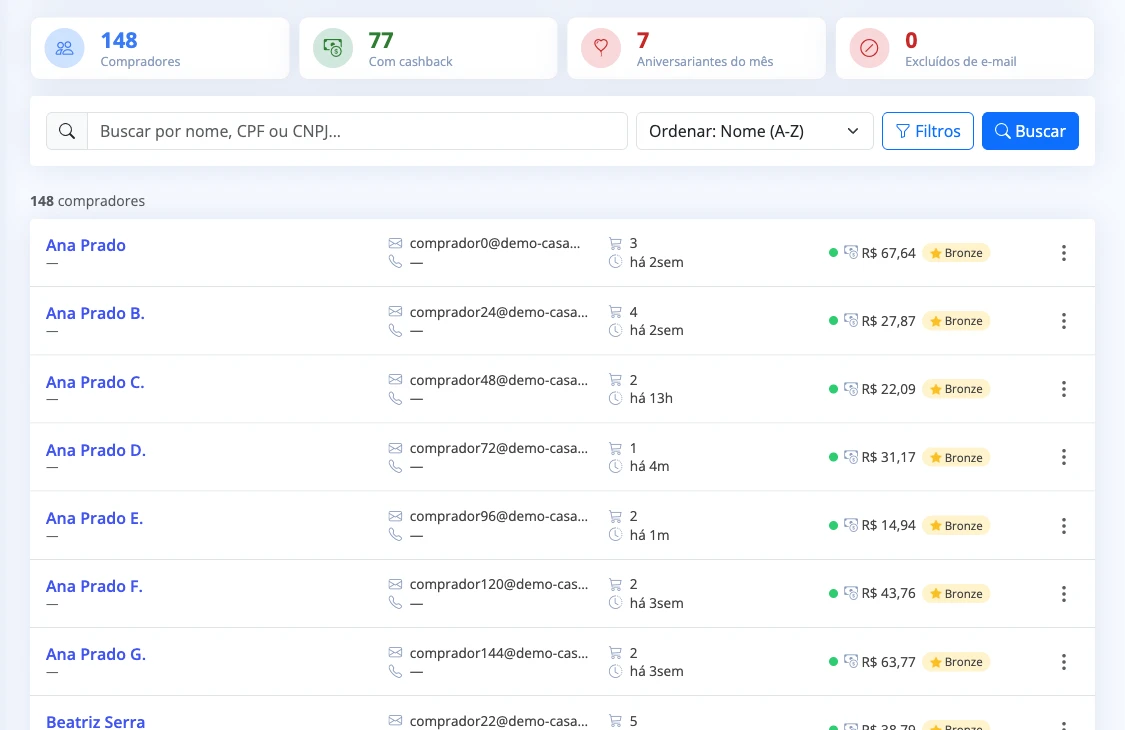The height and width of the screenshot is (730, 1125).
Task: Click the birthday heart icon
Action: coord(601,48)
